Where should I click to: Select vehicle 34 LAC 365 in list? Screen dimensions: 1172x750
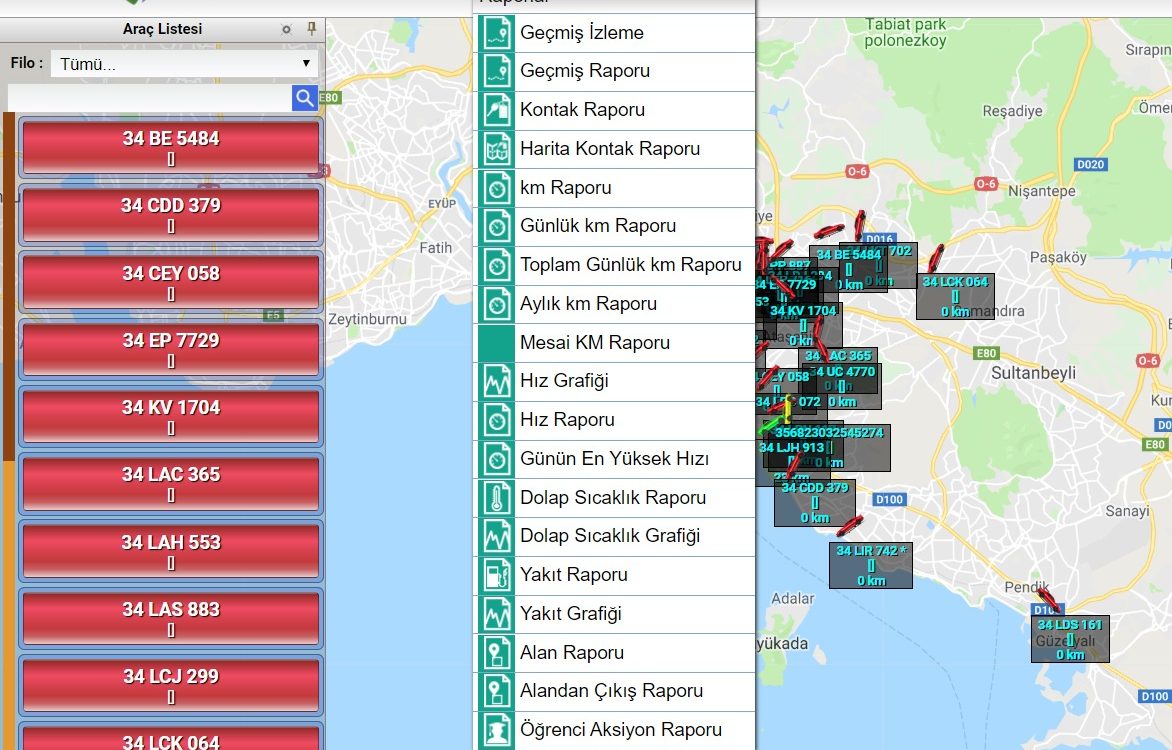click(171, 483)
